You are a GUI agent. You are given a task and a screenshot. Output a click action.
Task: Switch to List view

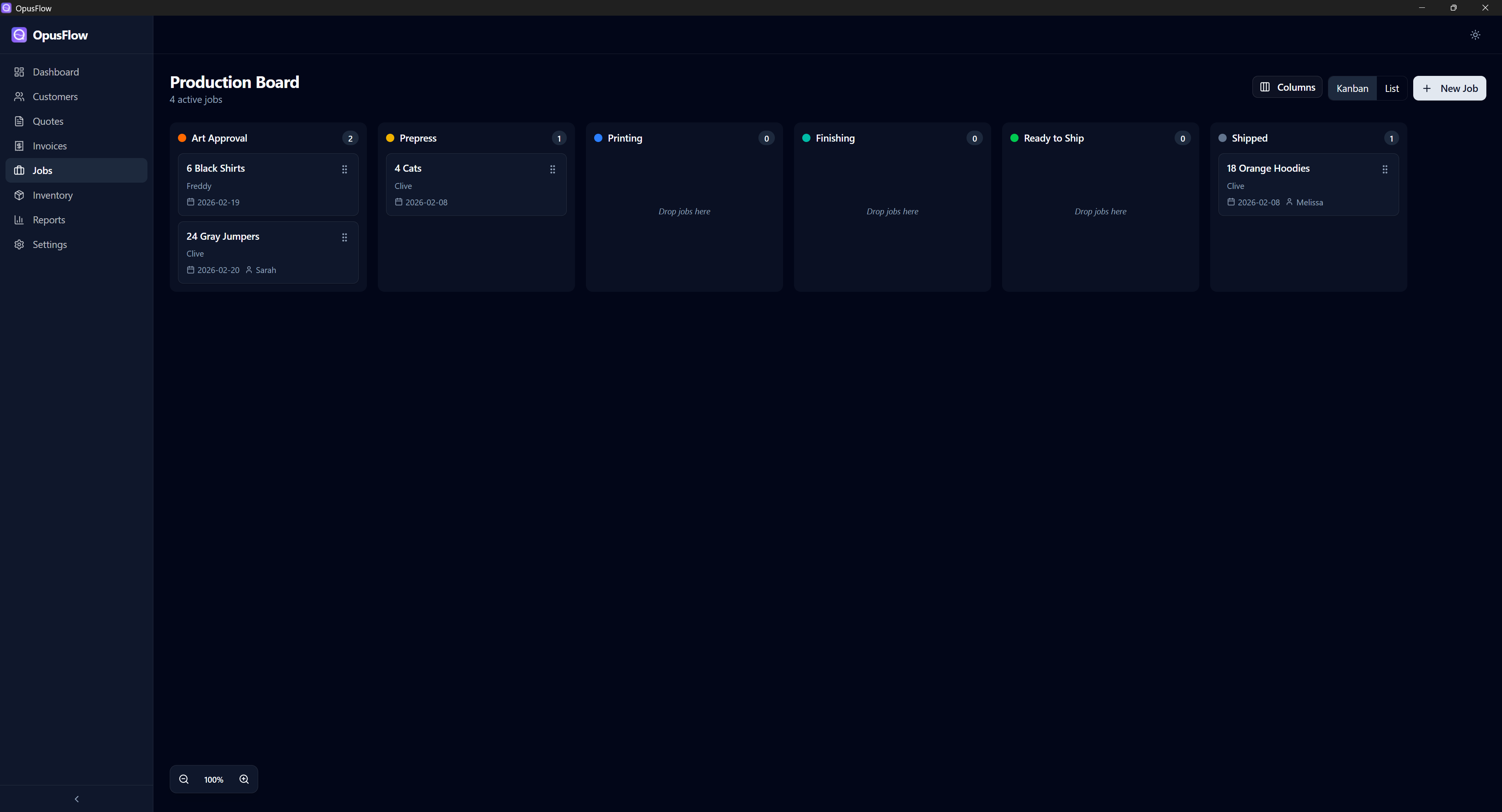pyautogui.click(x=1391, y=89)
